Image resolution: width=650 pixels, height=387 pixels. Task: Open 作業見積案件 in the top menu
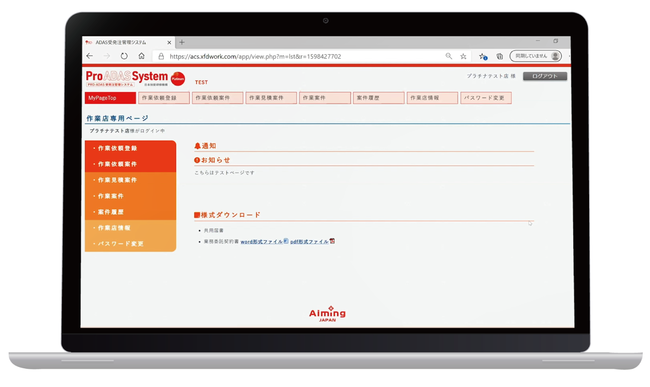click(x=271, y=98)
